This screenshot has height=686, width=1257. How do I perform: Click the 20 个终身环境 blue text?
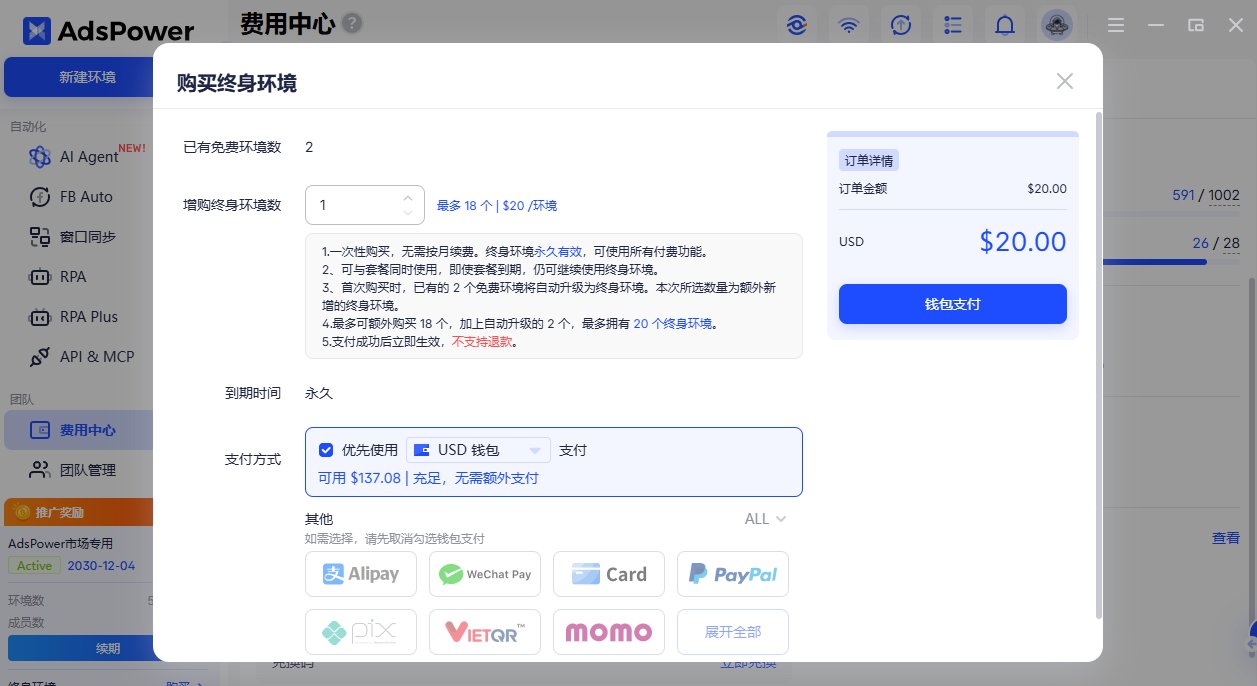pos(673,323)
